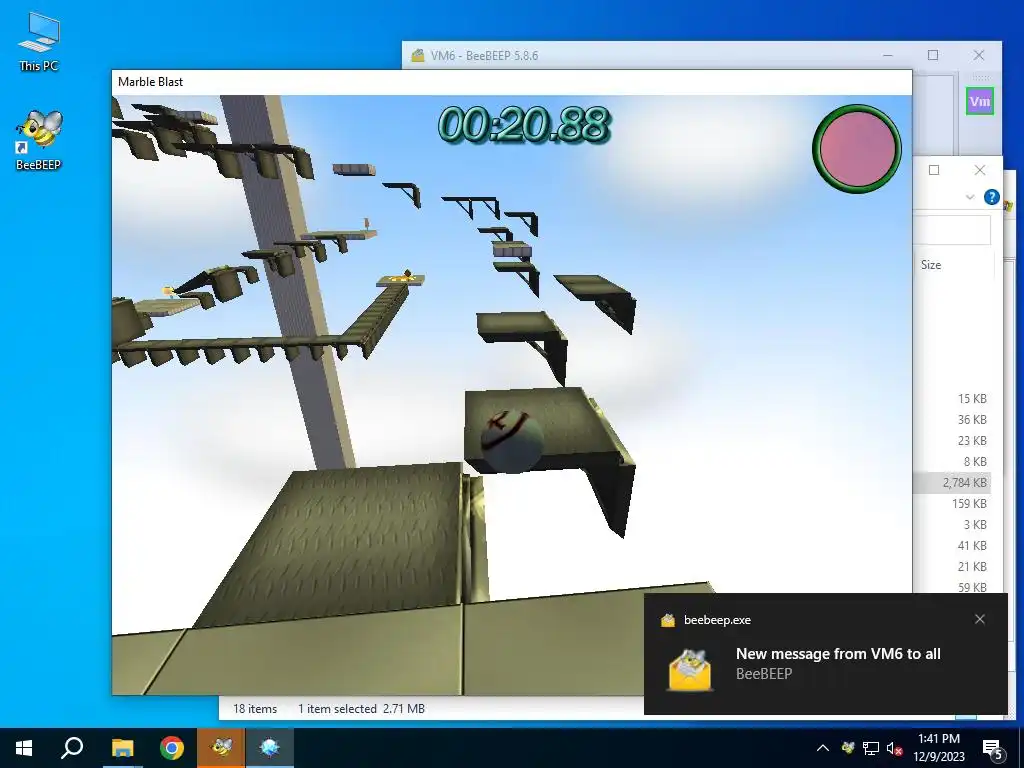Screen dimensions: 1024x768
Task: Click the Windows Start button
Action: point(24,748)
